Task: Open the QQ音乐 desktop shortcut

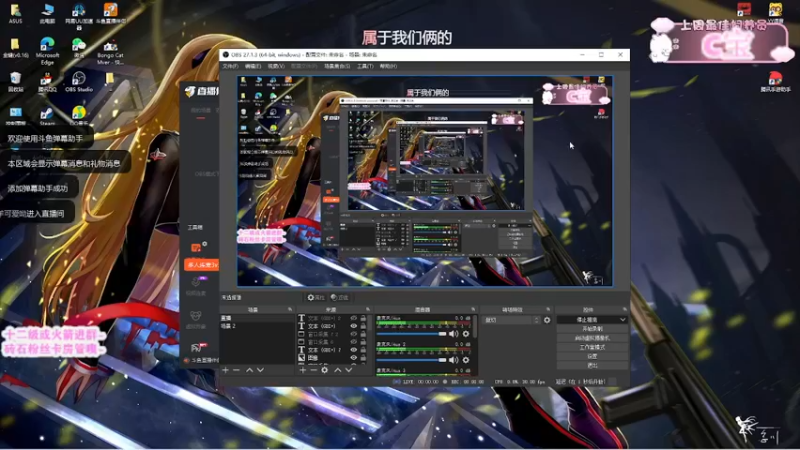Action: [x=79, y=116]
